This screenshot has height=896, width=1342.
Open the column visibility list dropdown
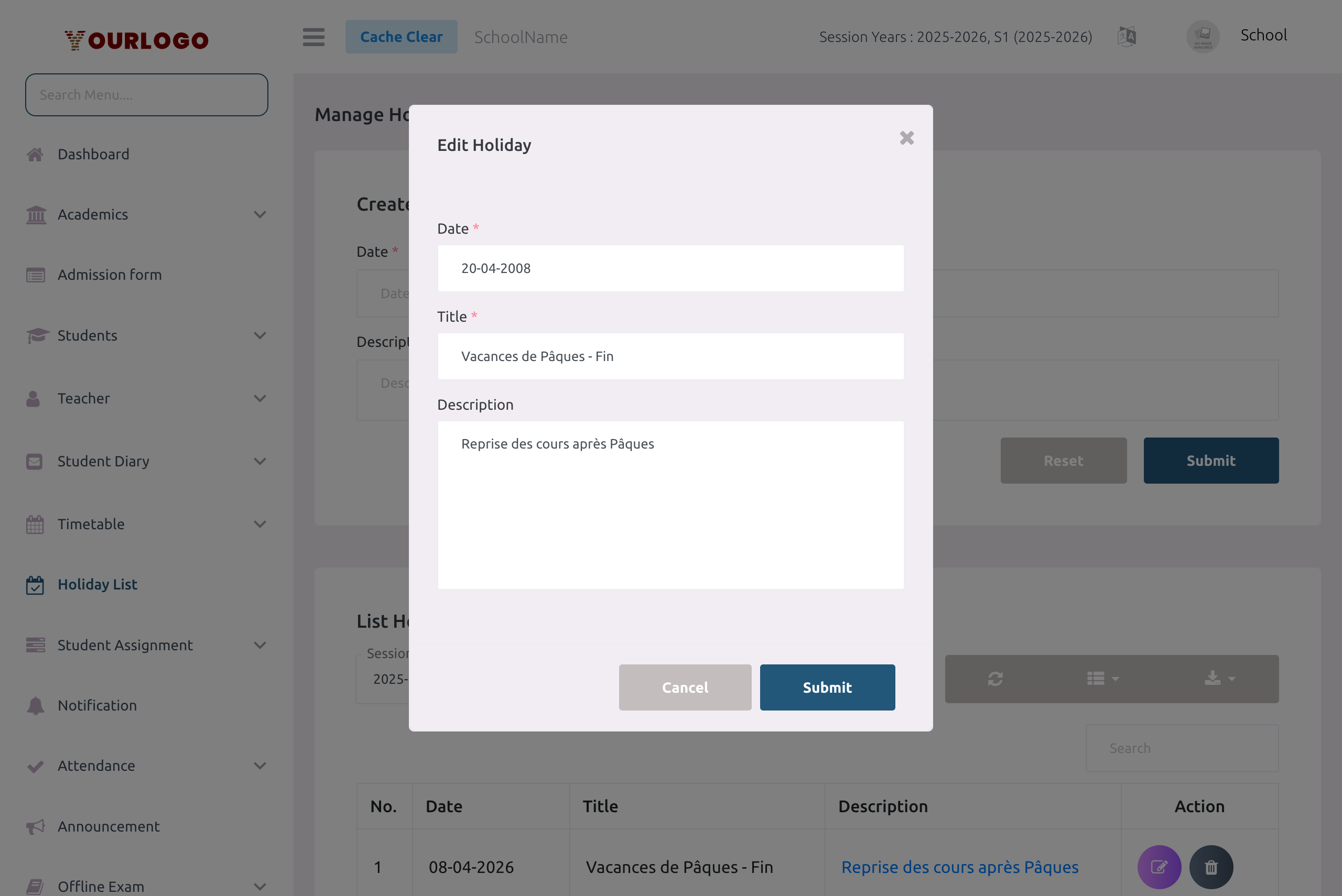pos(1101,679)
